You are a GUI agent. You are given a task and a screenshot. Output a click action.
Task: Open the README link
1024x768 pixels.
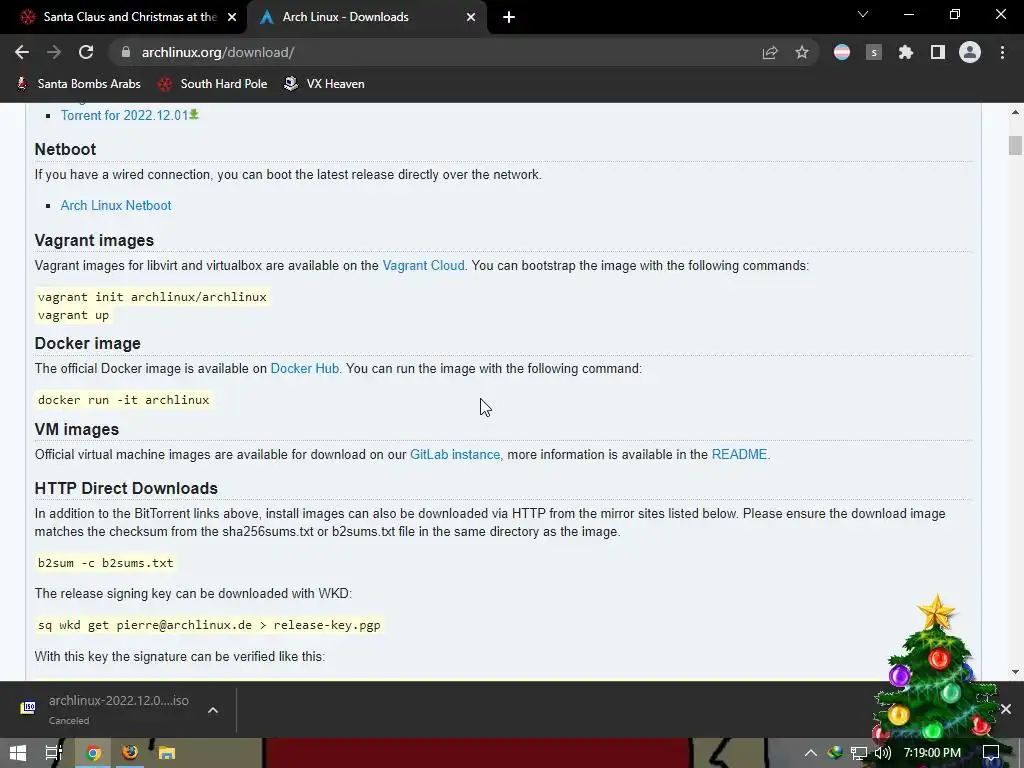739,455
